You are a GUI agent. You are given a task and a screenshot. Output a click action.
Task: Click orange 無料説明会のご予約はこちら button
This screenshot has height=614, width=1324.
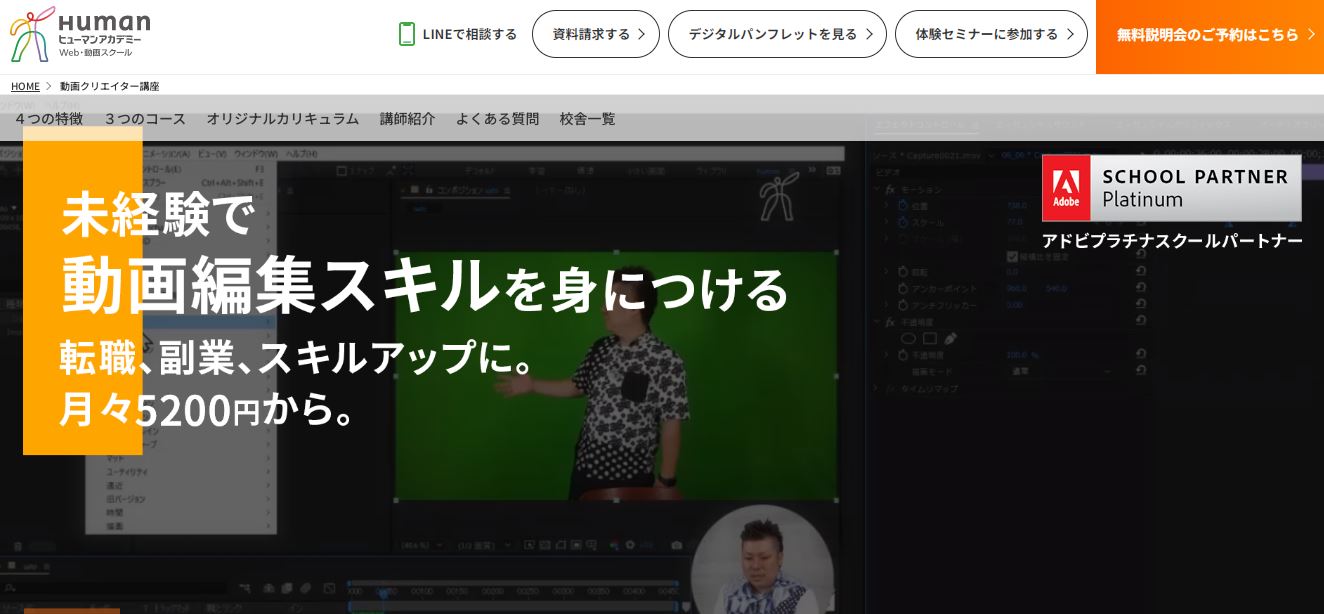[x=1210, y=36]
